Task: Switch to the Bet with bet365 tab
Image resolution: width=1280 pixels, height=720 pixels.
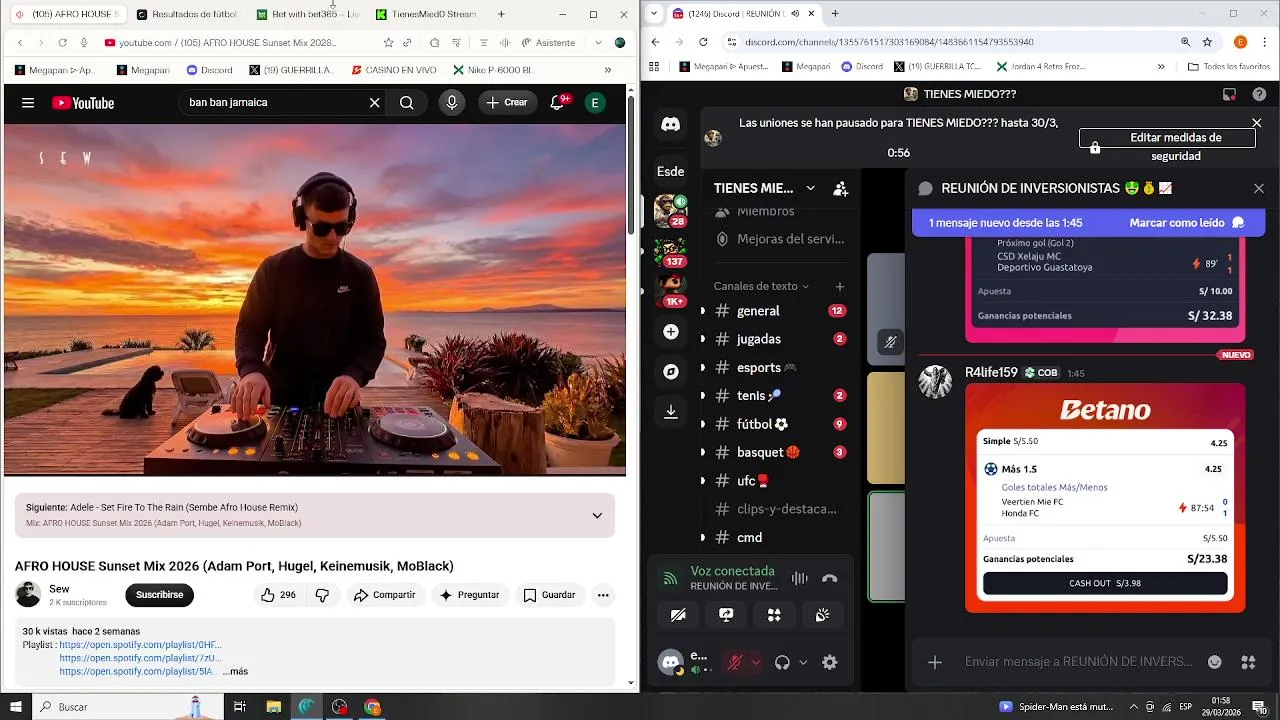Action: [x=306, y=14]
